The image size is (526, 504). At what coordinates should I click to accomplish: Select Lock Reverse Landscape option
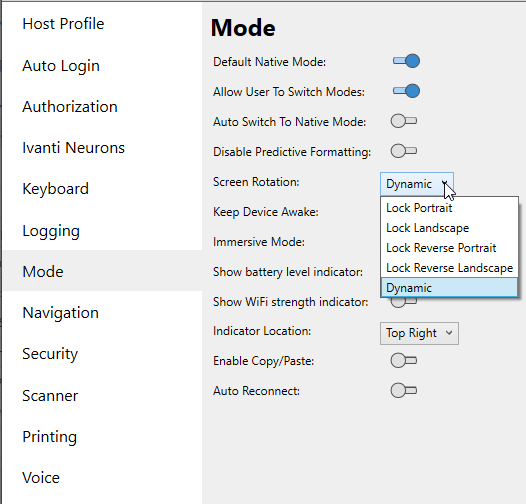coord(449,268)
